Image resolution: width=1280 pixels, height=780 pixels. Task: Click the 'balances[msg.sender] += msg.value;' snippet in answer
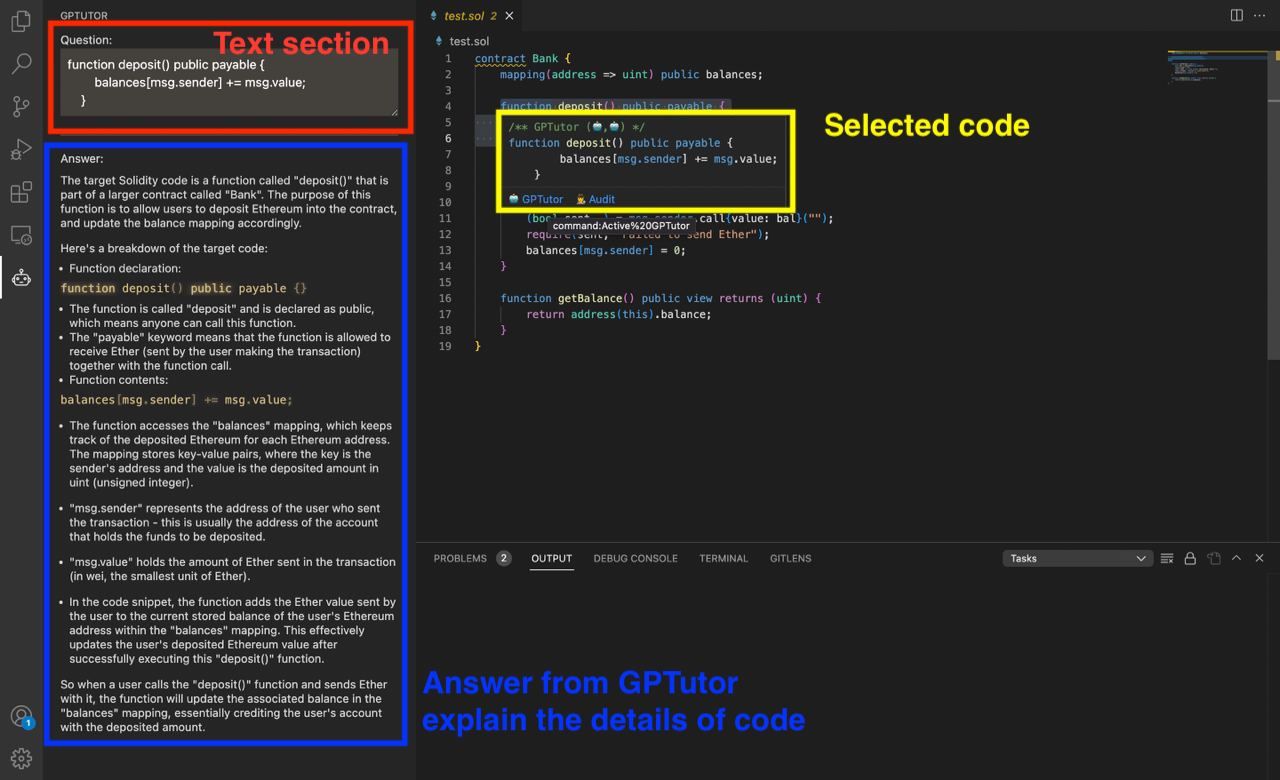click(x=177, y=400)
